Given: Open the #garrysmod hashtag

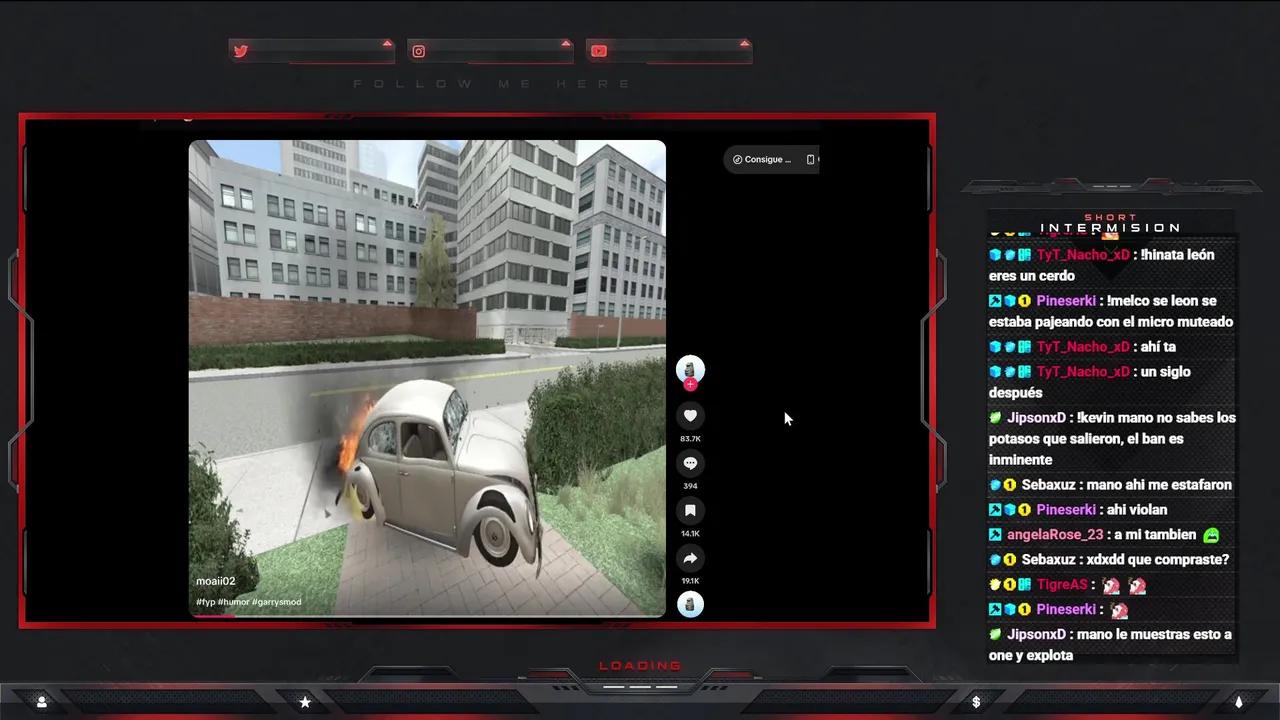Looking at the screenshot, I should point(277,602).
